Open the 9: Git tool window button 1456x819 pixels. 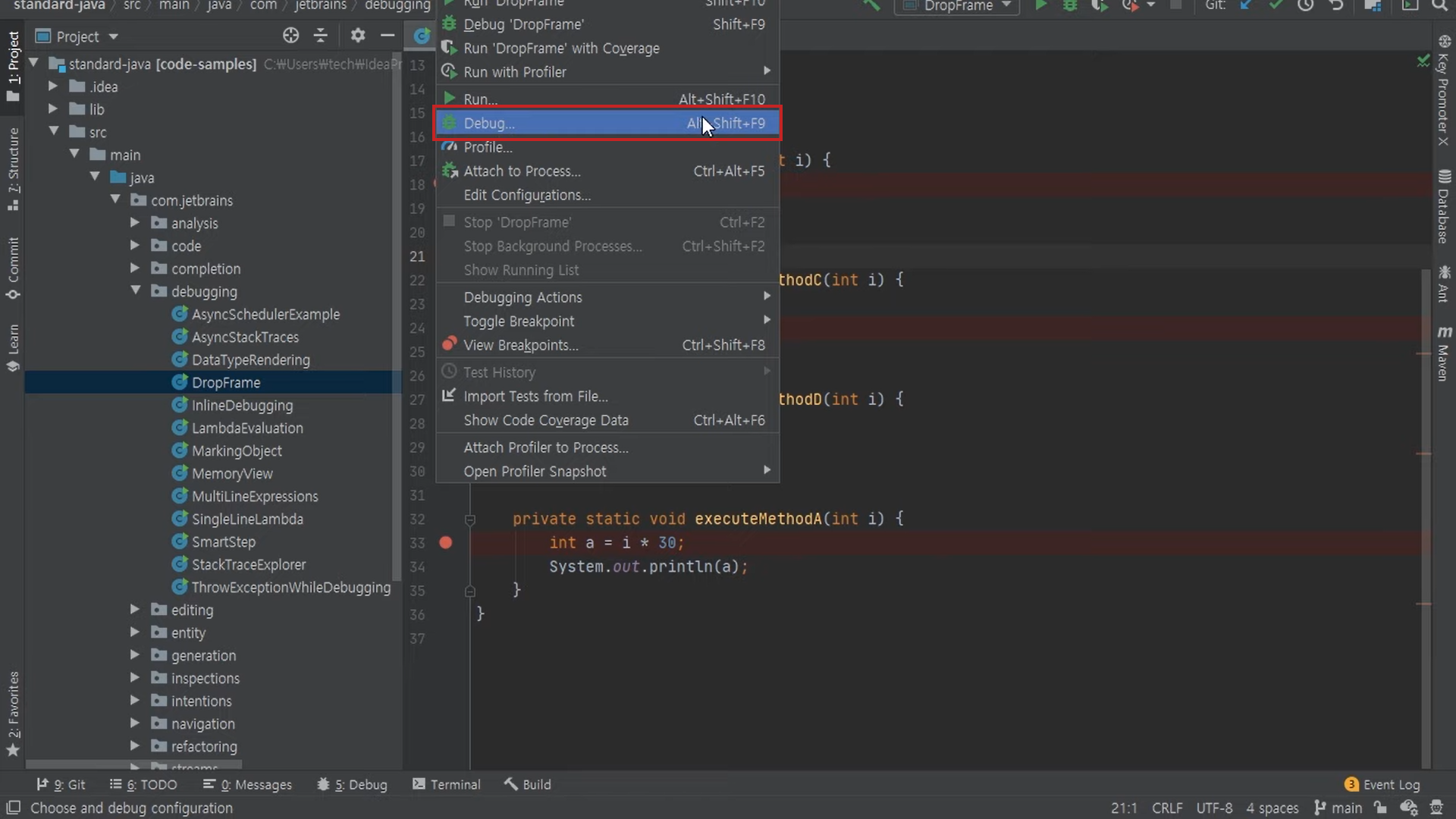pos(61,784)
